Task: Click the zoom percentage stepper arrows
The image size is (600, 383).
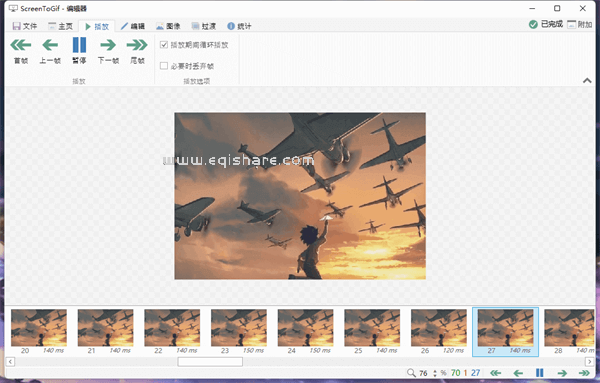Action: coord(435,373)
